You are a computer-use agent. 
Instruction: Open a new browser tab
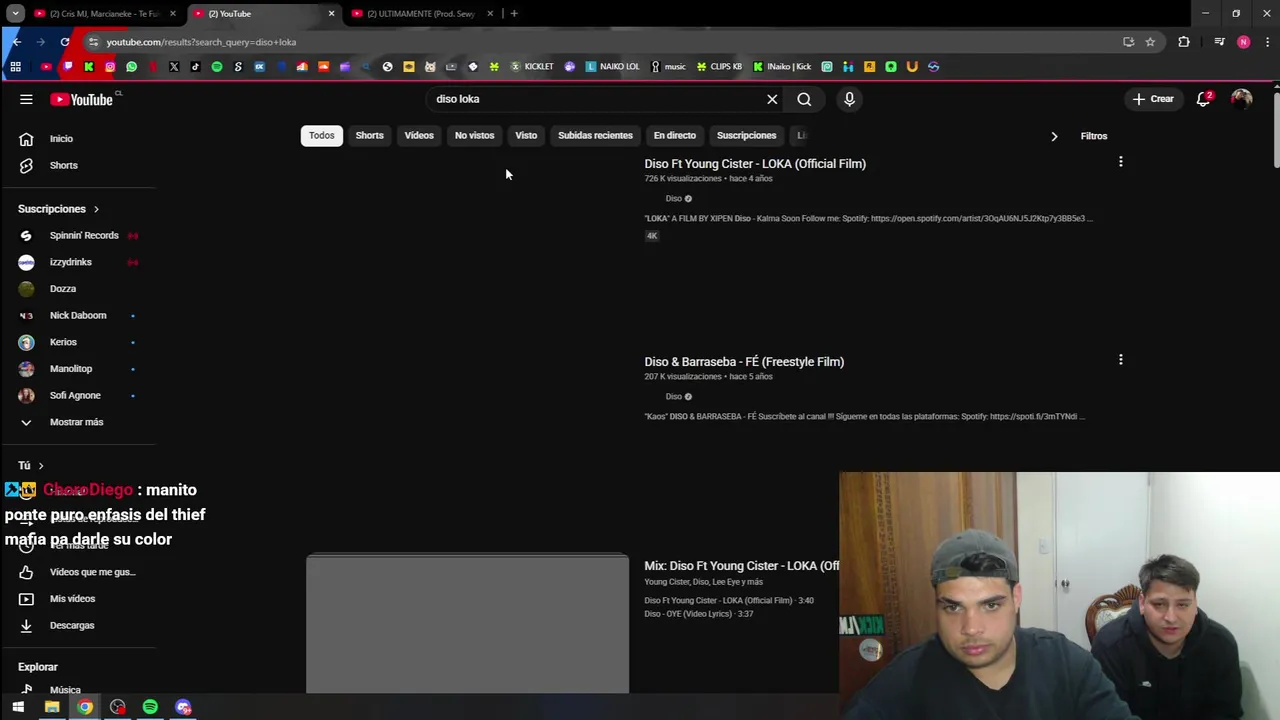[514, 14]
